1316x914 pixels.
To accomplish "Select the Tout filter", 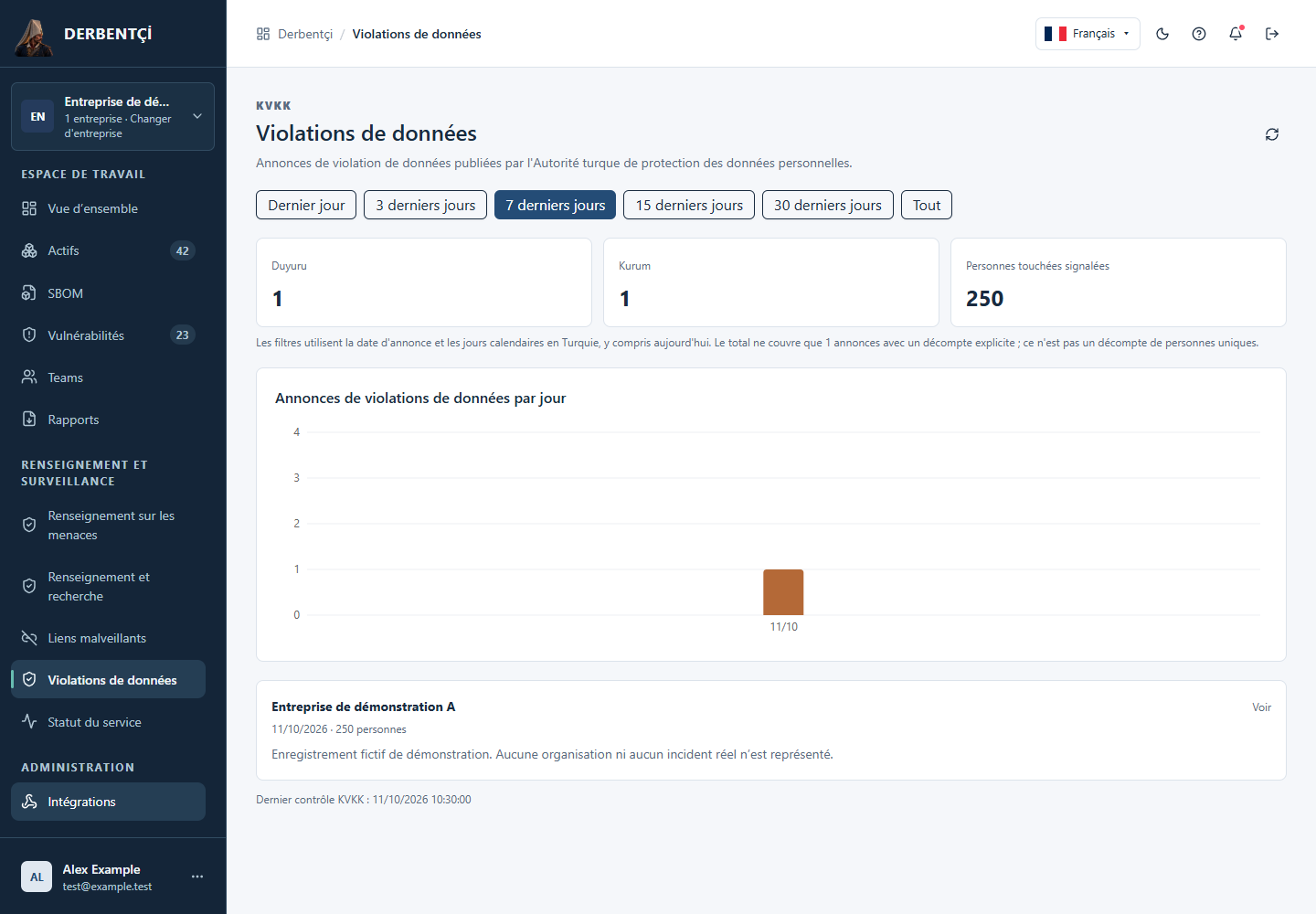I will (927, 205).
